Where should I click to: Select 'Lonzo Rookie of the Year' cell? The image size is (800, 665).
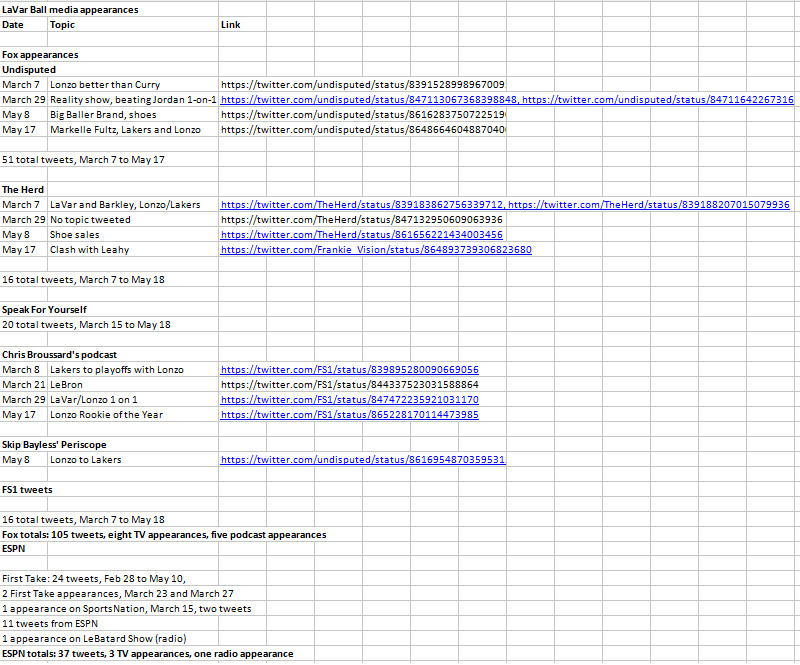(x=106, y=414)
